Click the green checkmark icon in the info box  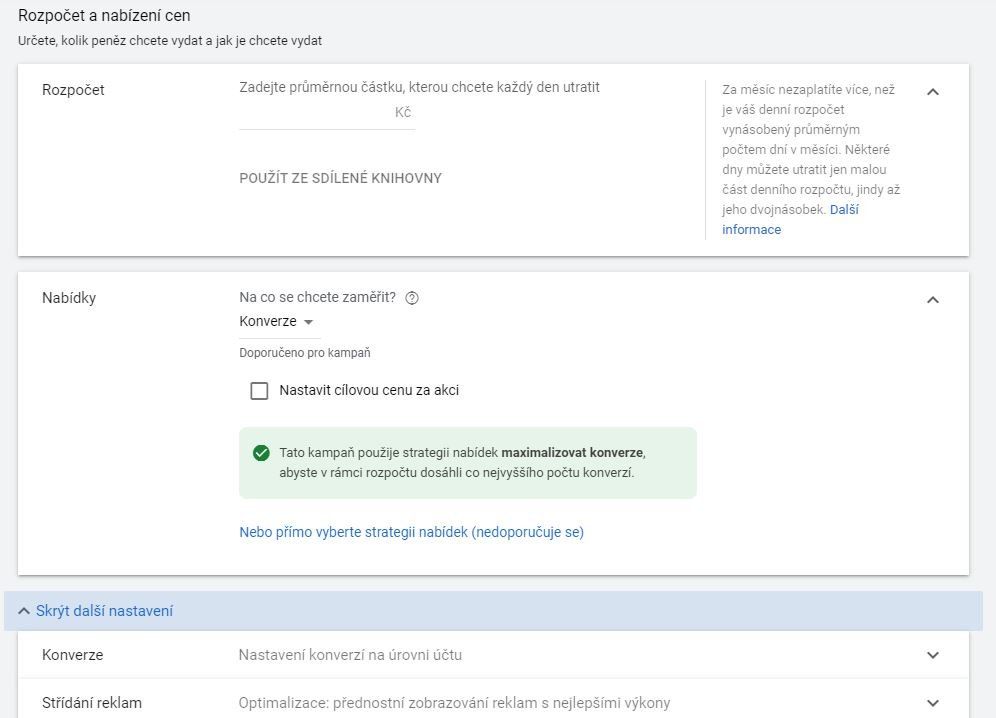(261, 453)
